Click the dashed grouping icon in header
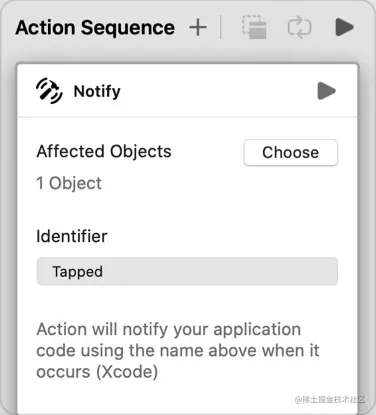 click(254, 27)
